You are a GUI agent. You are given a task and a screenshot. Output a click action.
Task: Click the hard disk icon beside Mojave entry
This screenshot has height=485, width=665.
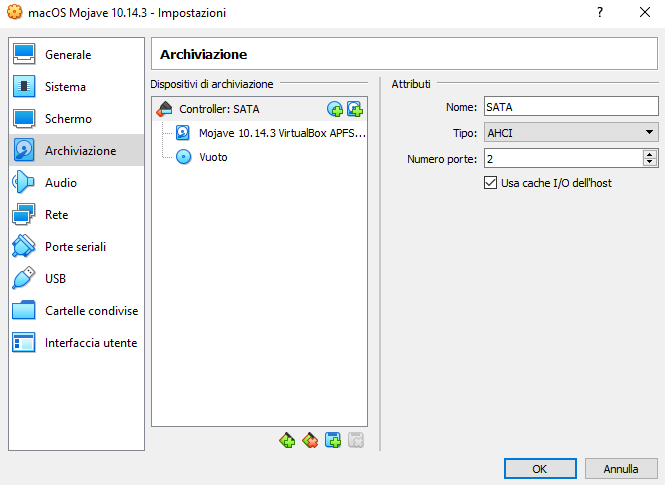183,133
